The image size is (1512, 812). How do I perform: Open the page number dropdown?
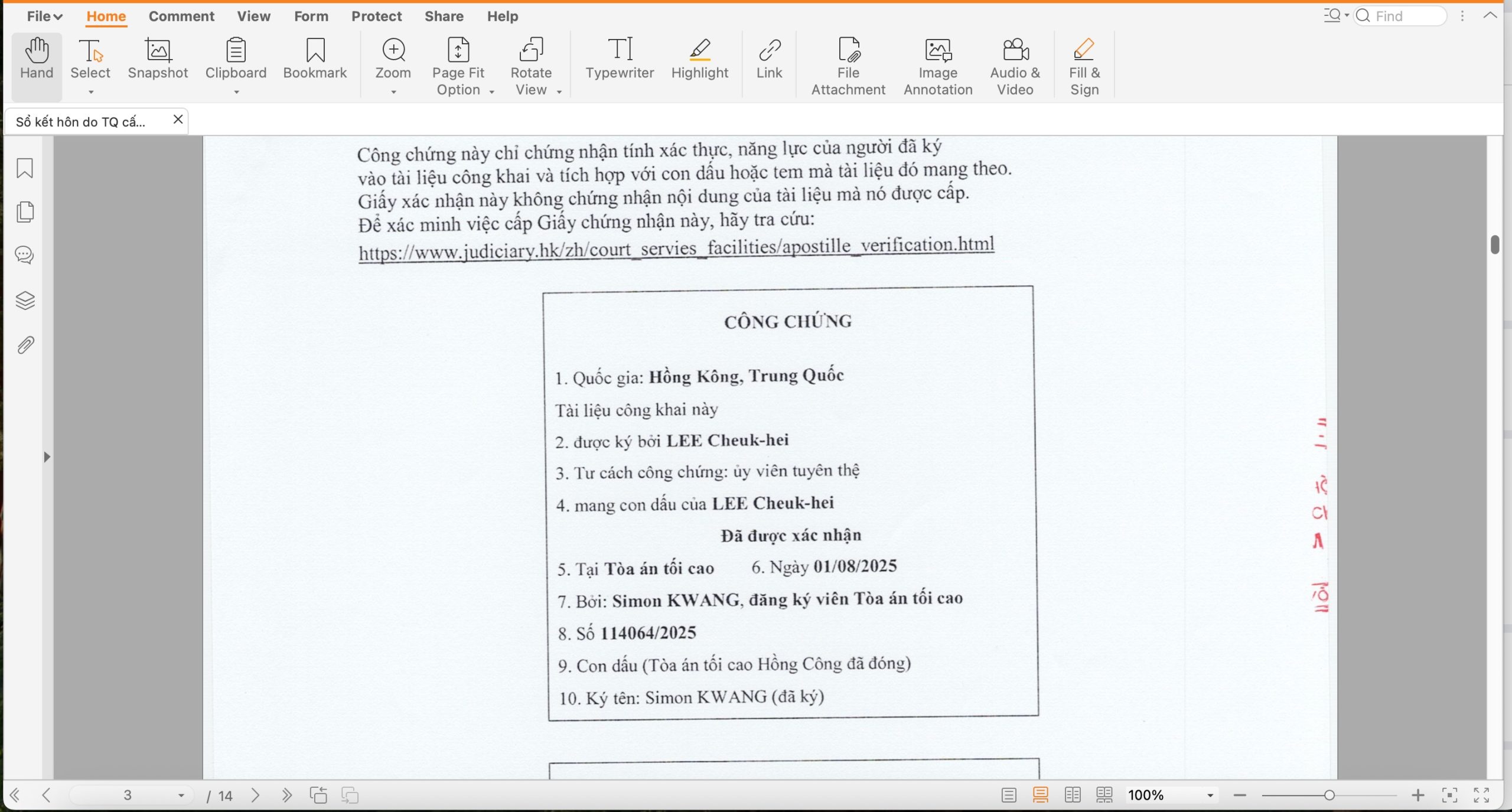click(181, 795)
